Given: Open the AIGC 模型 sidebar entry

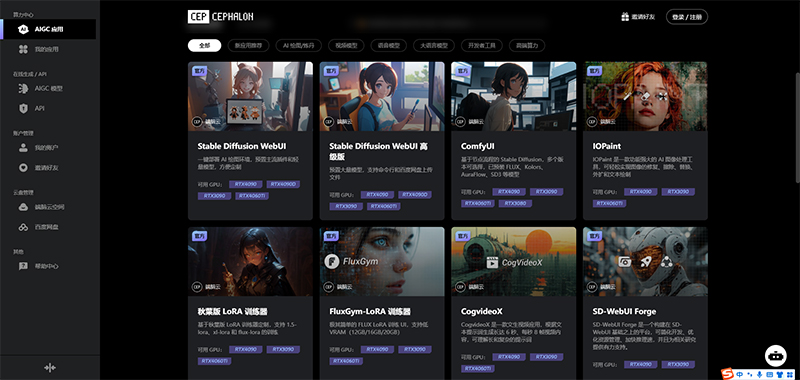Looking at the screenshot, I should click(x=48, y=88).
